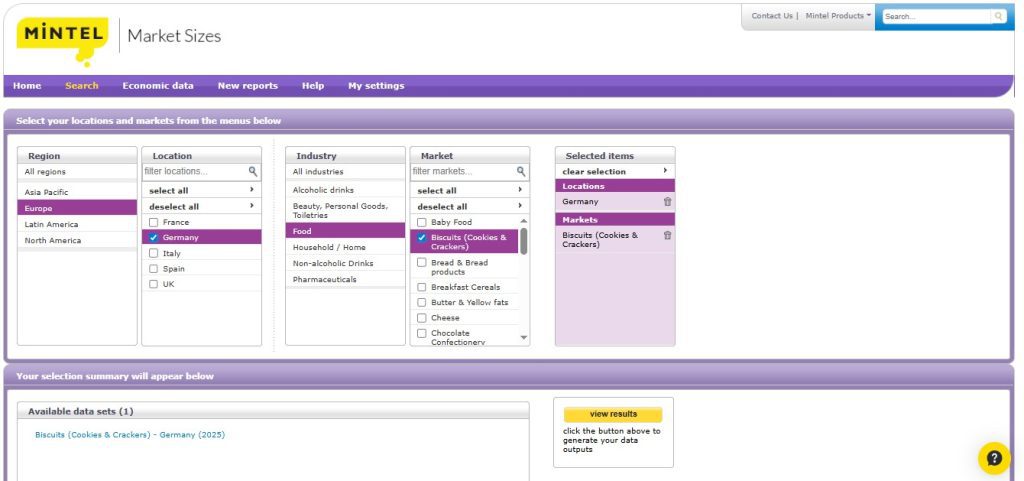Open the Help nav tab
Image resolution: width=1024 pixels, height=481 pixels.
(x=313, y=85)
